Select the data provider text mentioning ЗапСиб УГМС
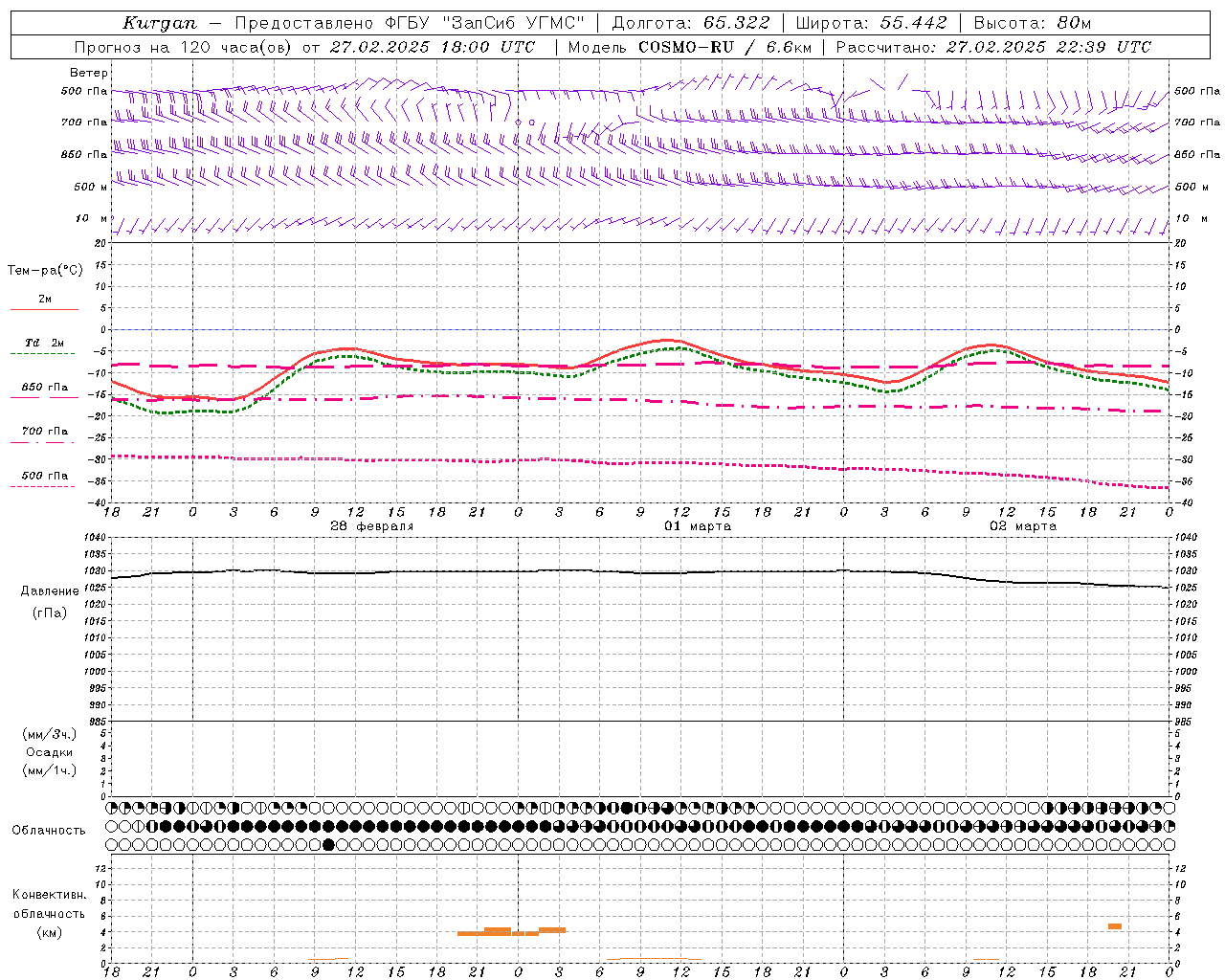The image size is (1225, 980). pyautogui.click(x=410, y=23)
